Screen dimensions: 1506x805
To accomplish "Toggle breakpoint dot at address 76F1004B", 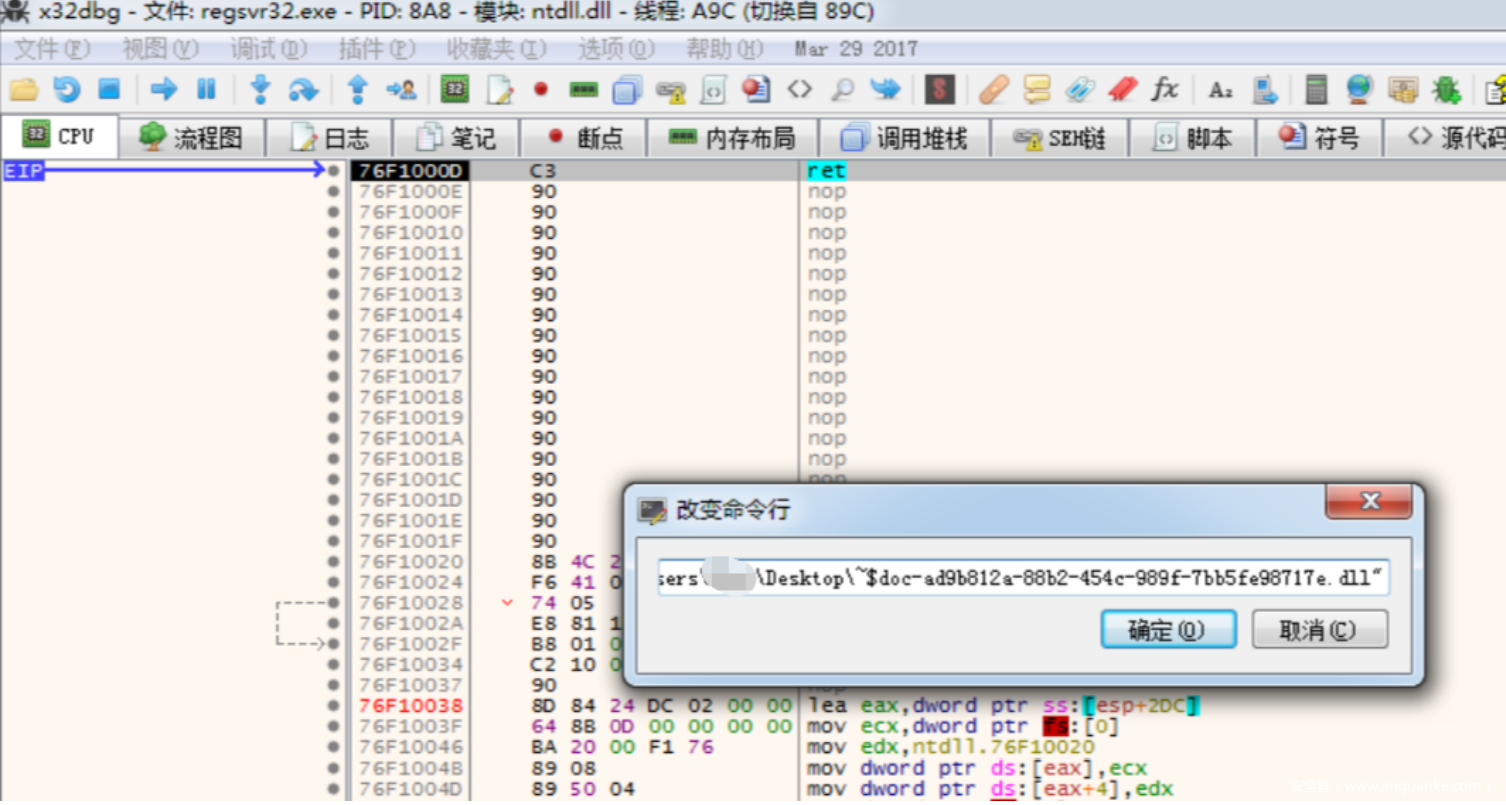I will 333,768.
